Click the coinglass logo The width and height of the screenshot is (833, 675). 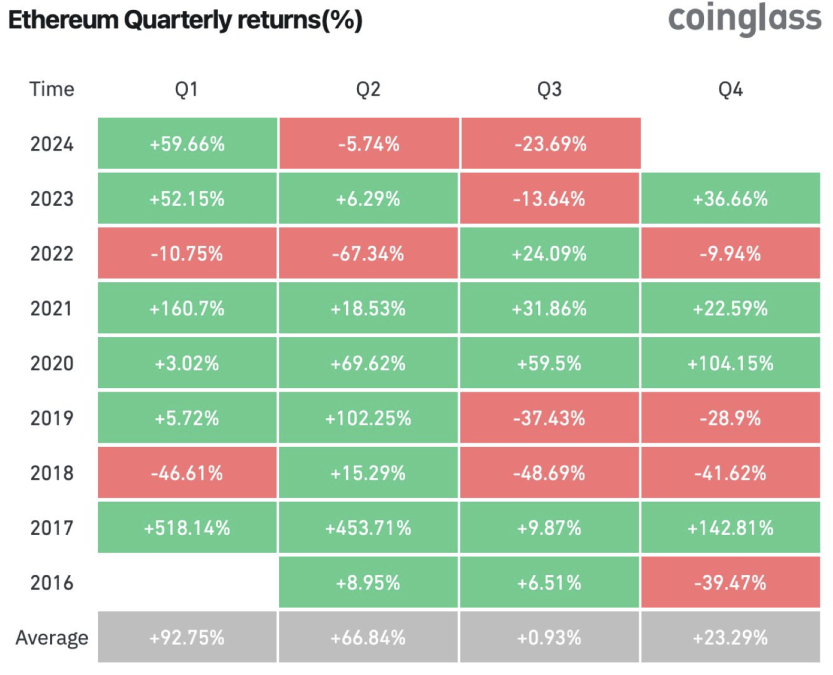[743, 19]
